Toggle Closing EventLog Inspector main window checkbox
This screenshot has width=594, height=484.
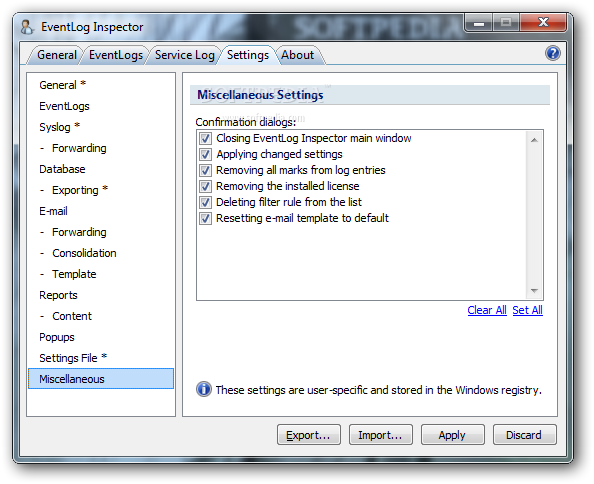[205, 138]
